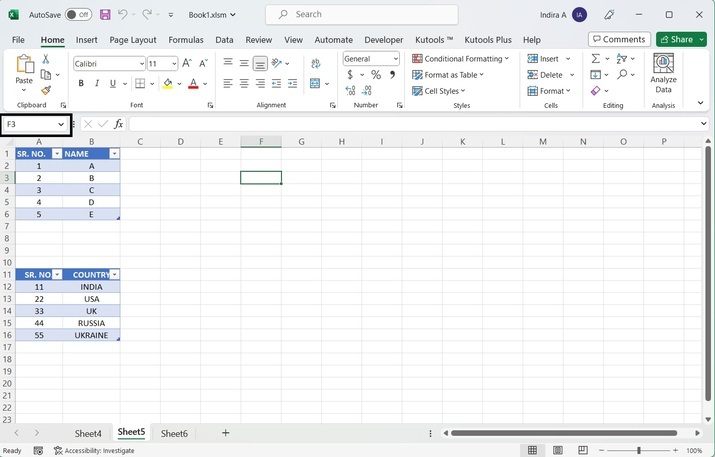Open the Calibri font name dropdown
715x457 pixels.
click(x=140, y=63)
